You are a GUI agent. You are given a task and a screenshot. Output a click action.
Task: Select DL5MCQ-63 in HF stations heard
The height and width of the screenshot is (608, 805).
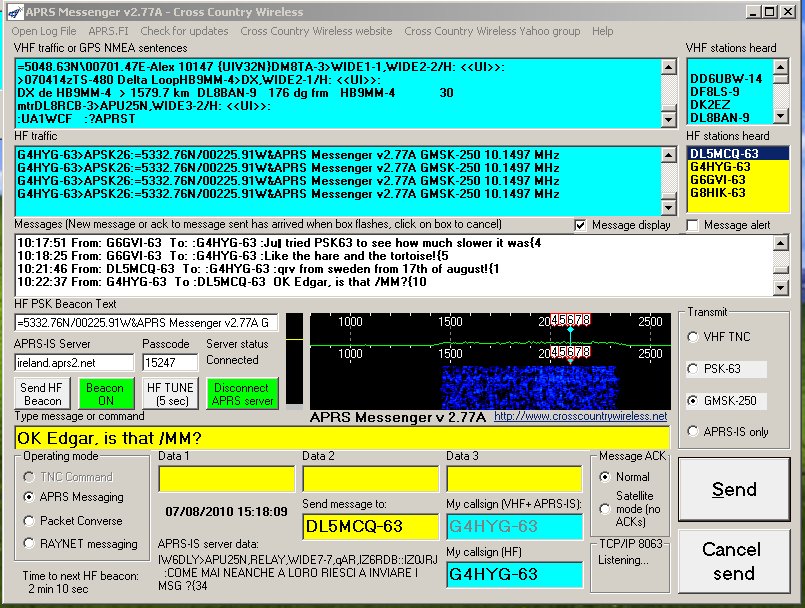[738, 154]
